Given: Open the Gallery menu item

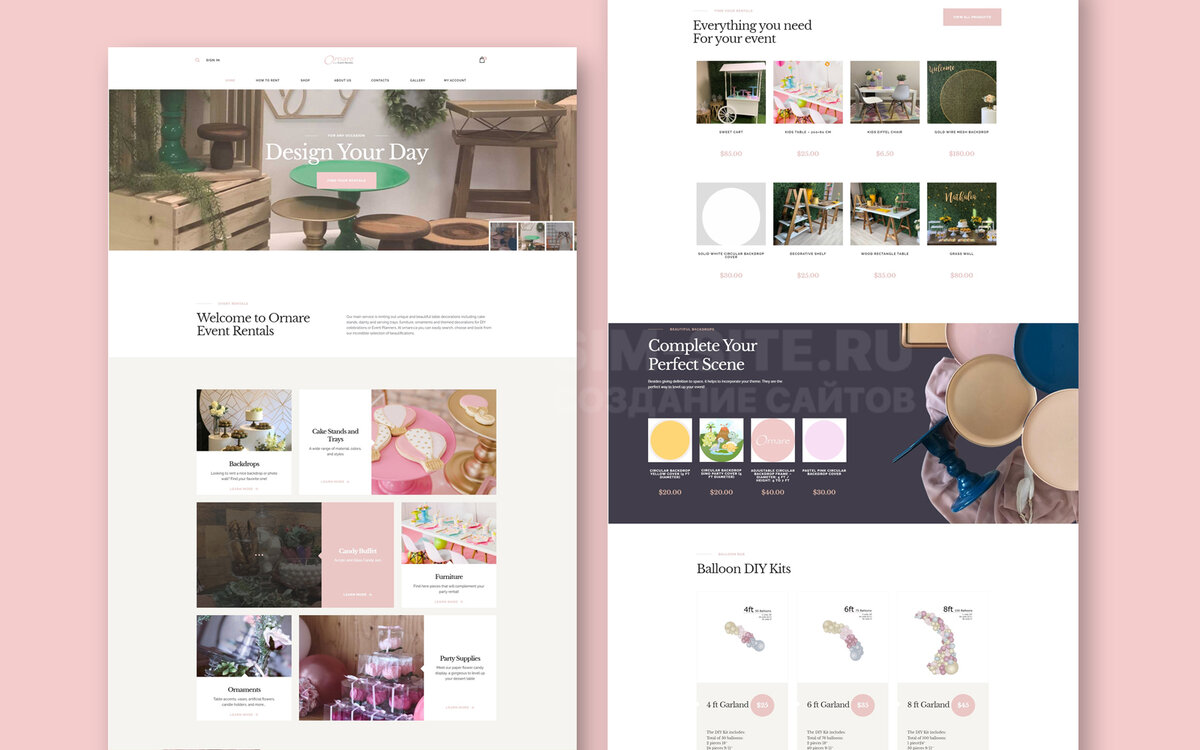Looking at the screenshot, I should pos(417,80).
